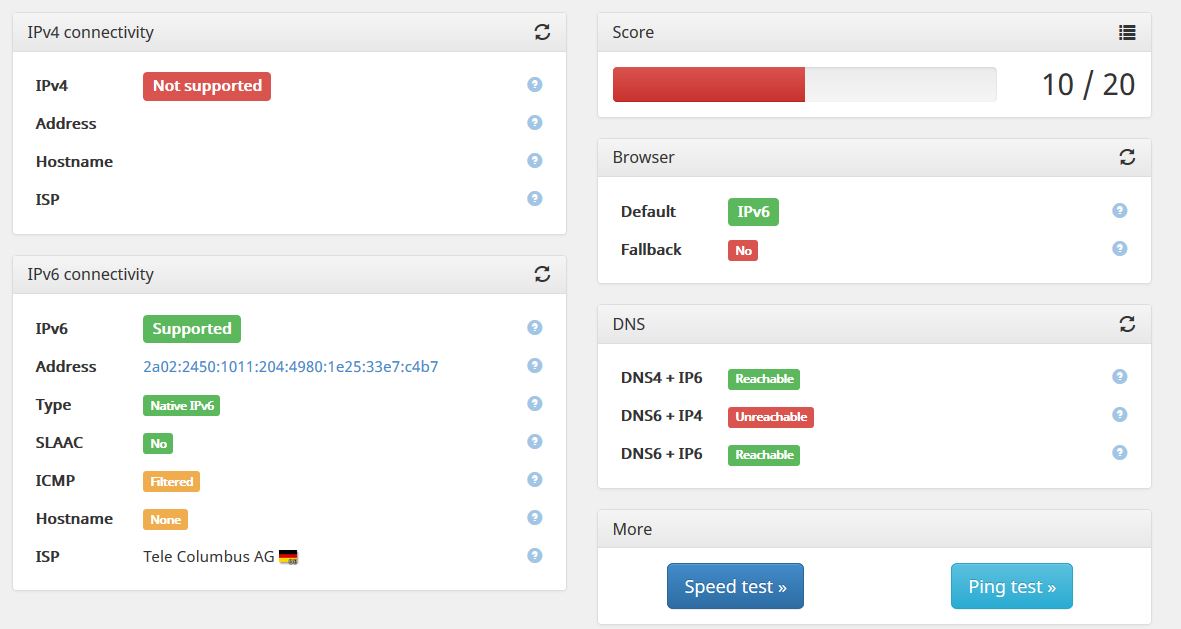
Task: Click the red score progress bar
Action: tap(708, 85)
